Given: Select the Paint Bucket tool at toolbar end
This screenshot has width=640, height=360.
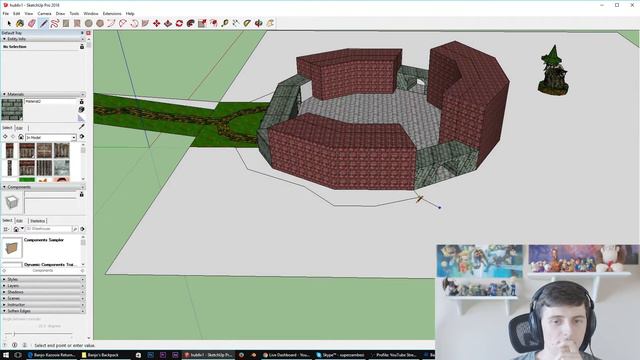Looking at the screenshot, I should click(270, 24).
